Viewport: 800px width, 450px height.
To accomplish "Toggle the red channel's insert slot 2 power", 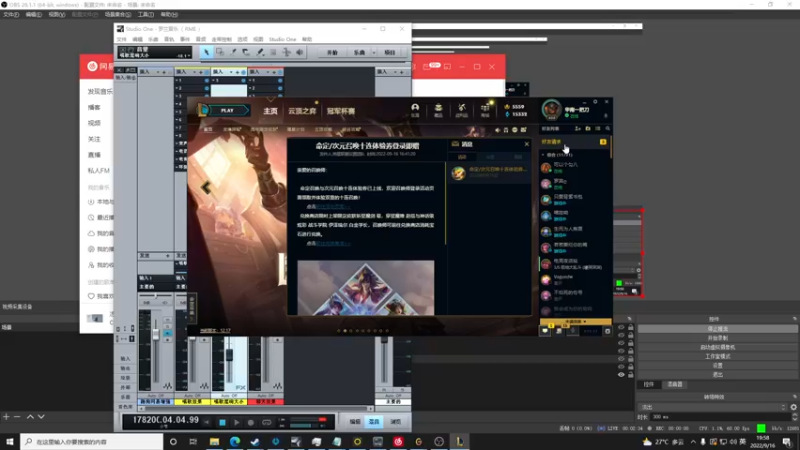I will click(x=280, y=88).
